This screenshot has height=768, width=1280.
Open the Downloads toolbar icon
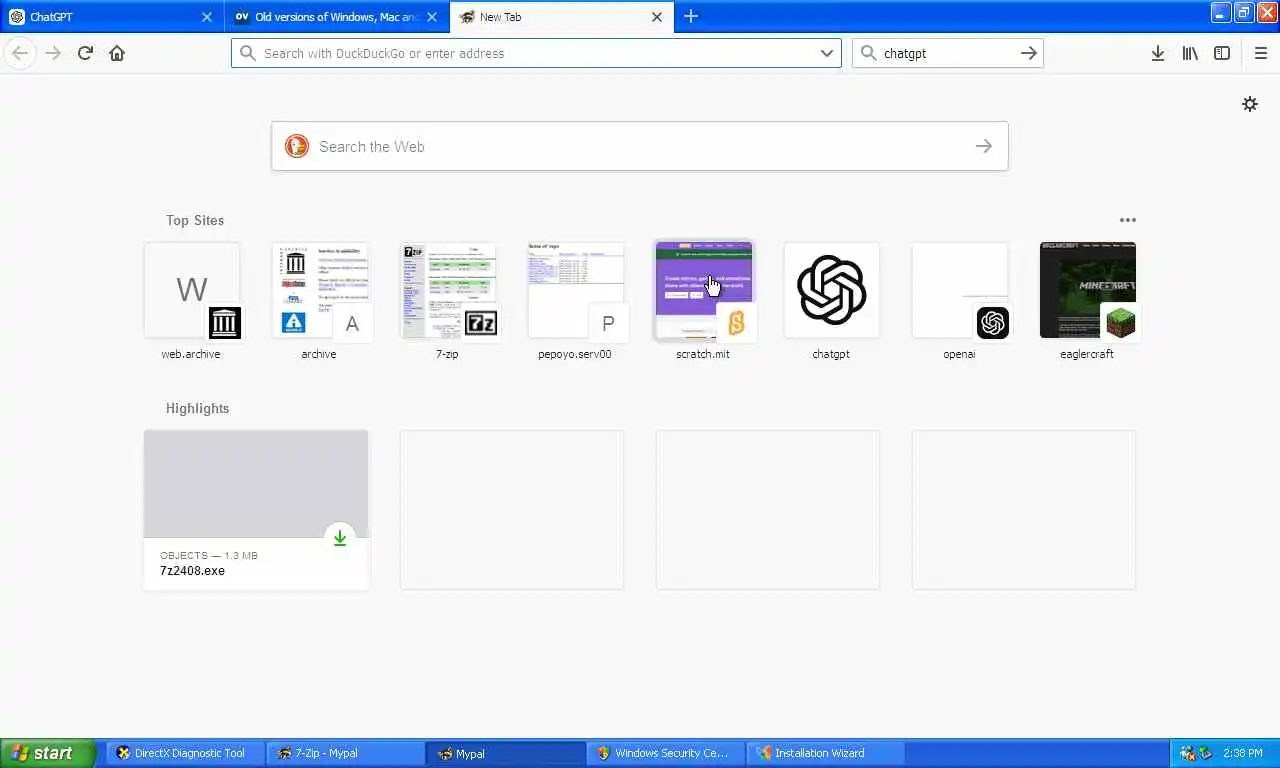pyautogui.click(x=1157, y=53)
